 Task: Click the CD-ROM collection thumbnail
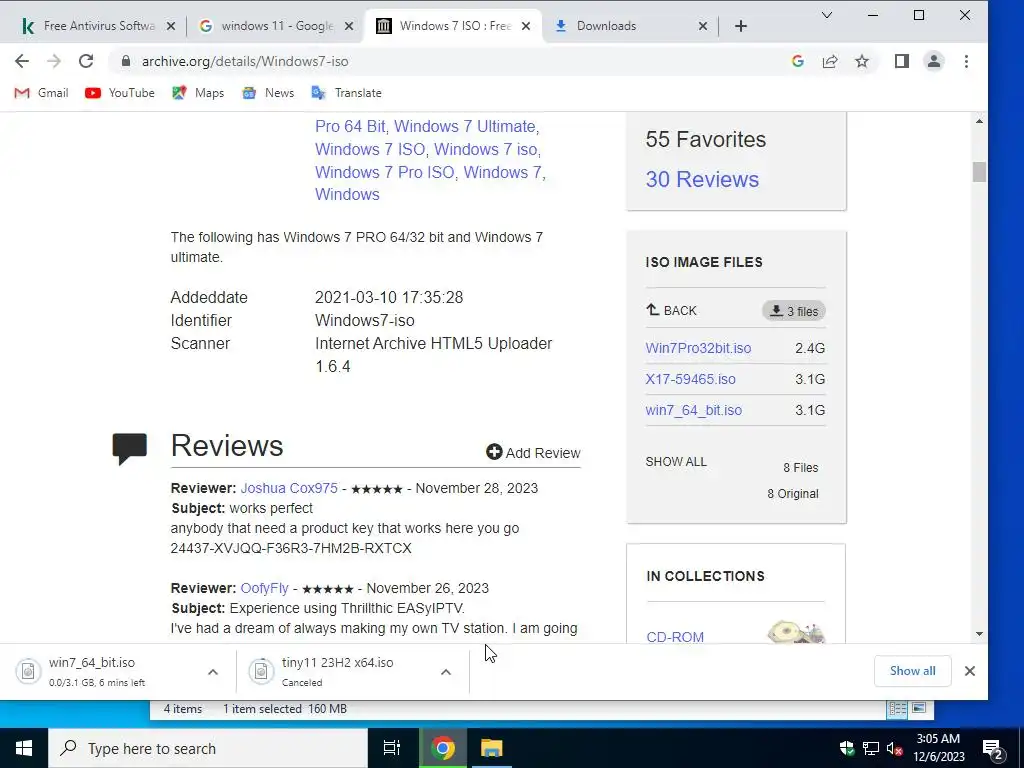[796, 632]
